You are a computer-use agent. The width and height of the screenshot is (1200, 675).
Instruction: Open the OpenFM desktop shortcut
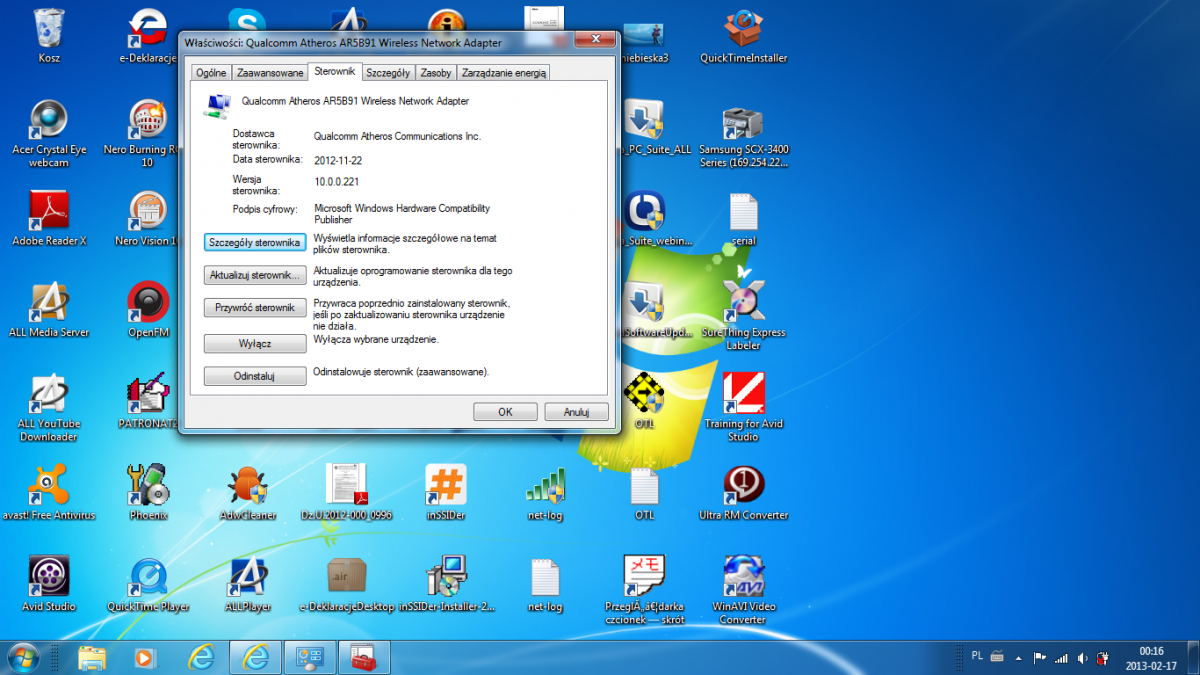tap(148, 308)
